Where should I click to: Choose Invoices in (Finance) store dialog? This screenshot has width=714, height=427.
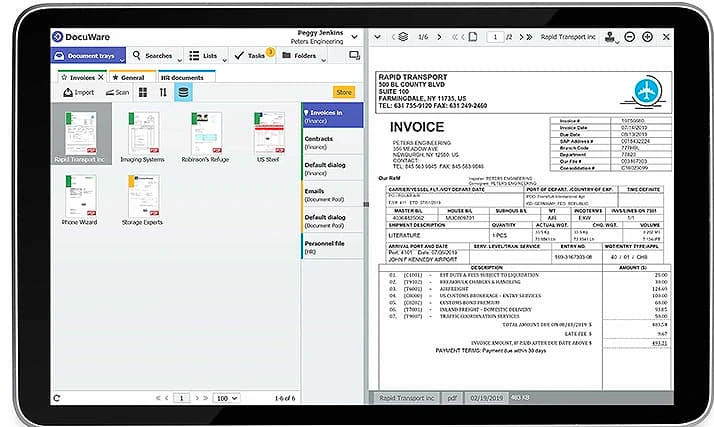pyautogui.click(x=332, y=116)
